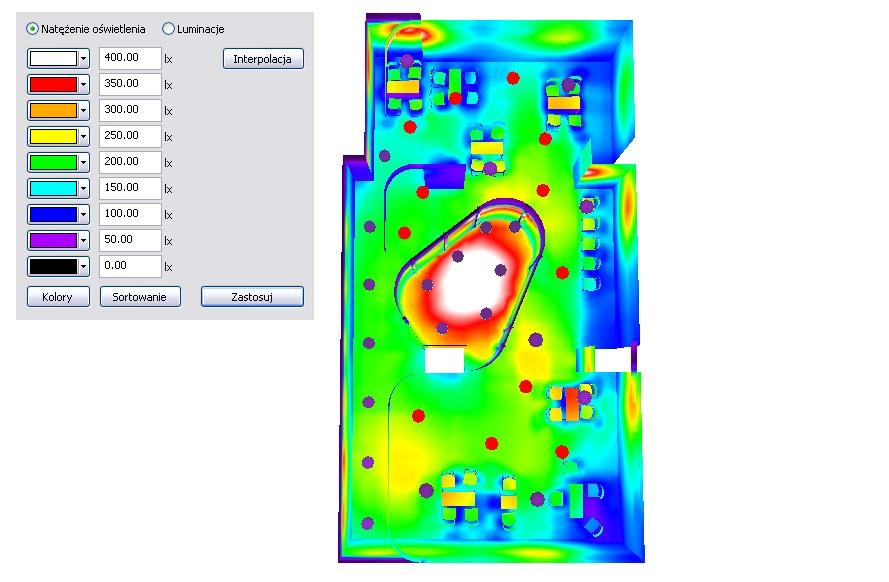Click the yellow color swatch for 250 lx
Screen dimensions: 889x582
pos(53,137)
